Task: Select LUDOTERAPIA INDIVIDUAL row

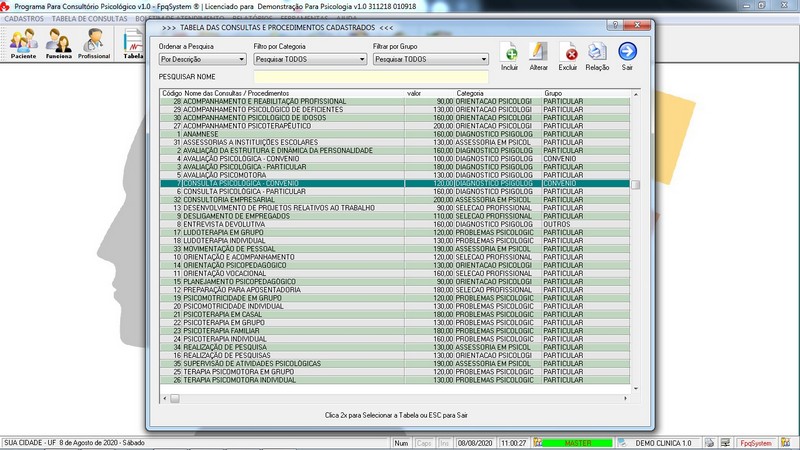Action: pos(395,240)
